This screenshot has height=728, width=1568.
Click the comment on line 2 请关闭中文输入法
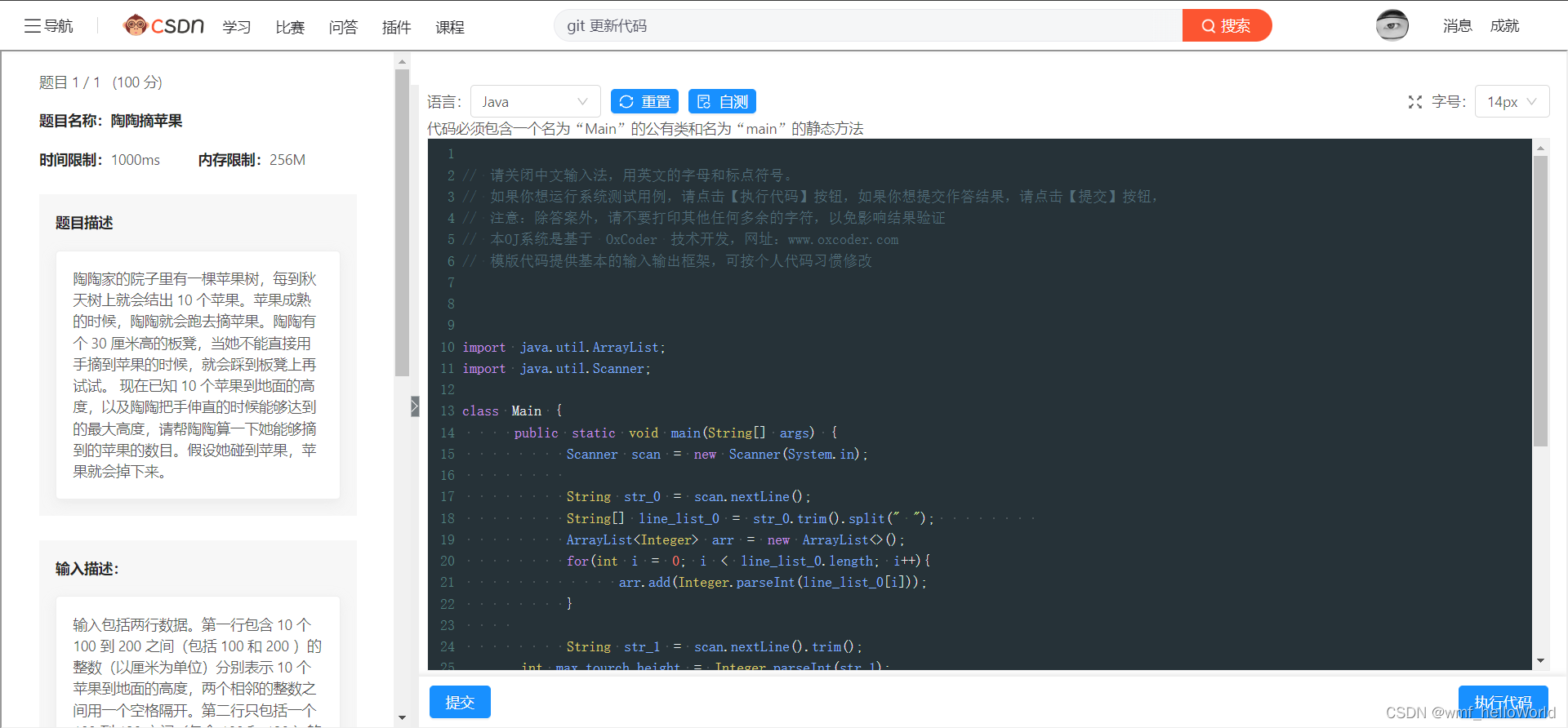[627, 175]
